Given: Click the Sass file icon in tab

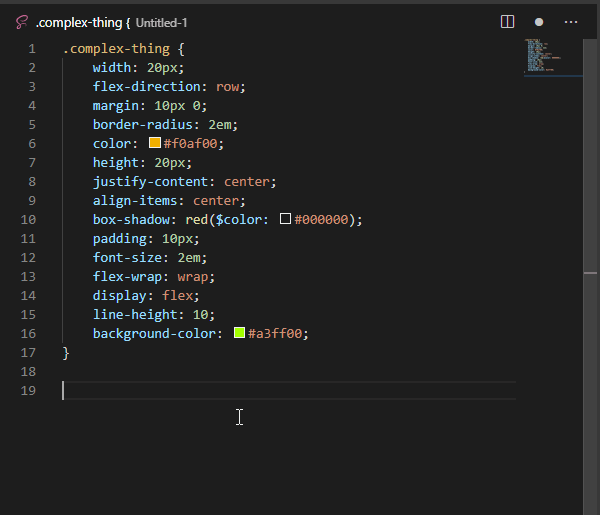Looking at the screenshot, I should coord(22,22).
